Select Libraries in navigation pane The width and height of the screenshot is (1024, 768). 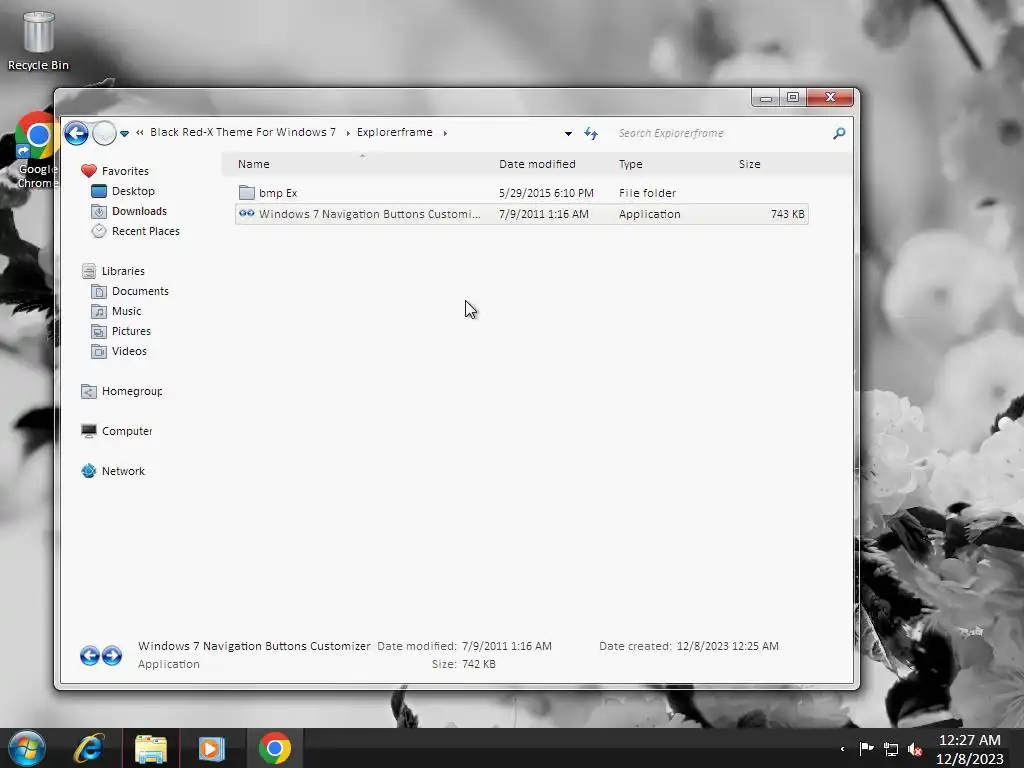click(x=123, y=271)
